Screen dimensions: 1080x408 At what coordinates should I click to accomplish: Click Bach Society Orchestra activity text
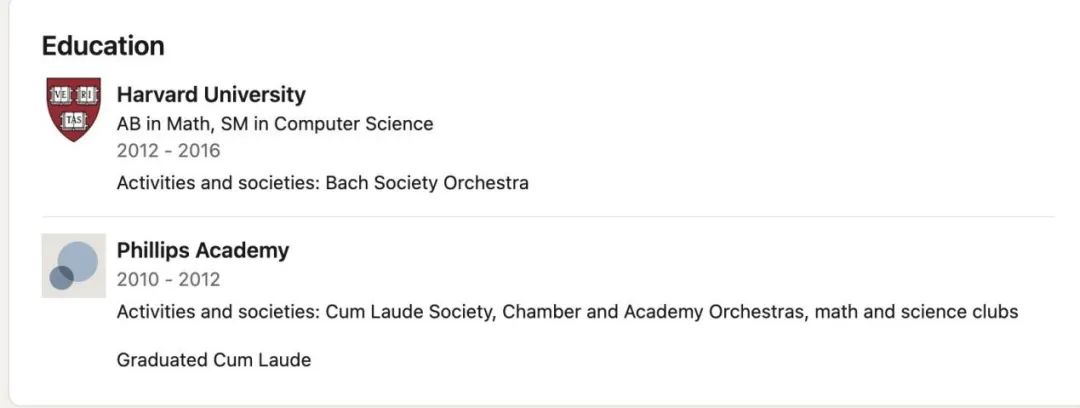[x=427, y=183]
